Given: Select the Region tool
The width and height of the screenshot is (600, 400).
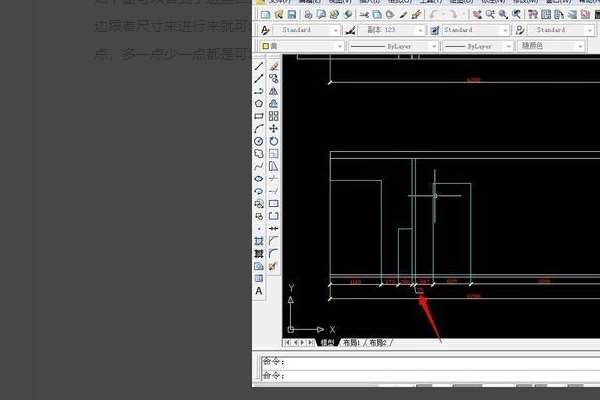Looking at the screenshot, I should point(259,266).
